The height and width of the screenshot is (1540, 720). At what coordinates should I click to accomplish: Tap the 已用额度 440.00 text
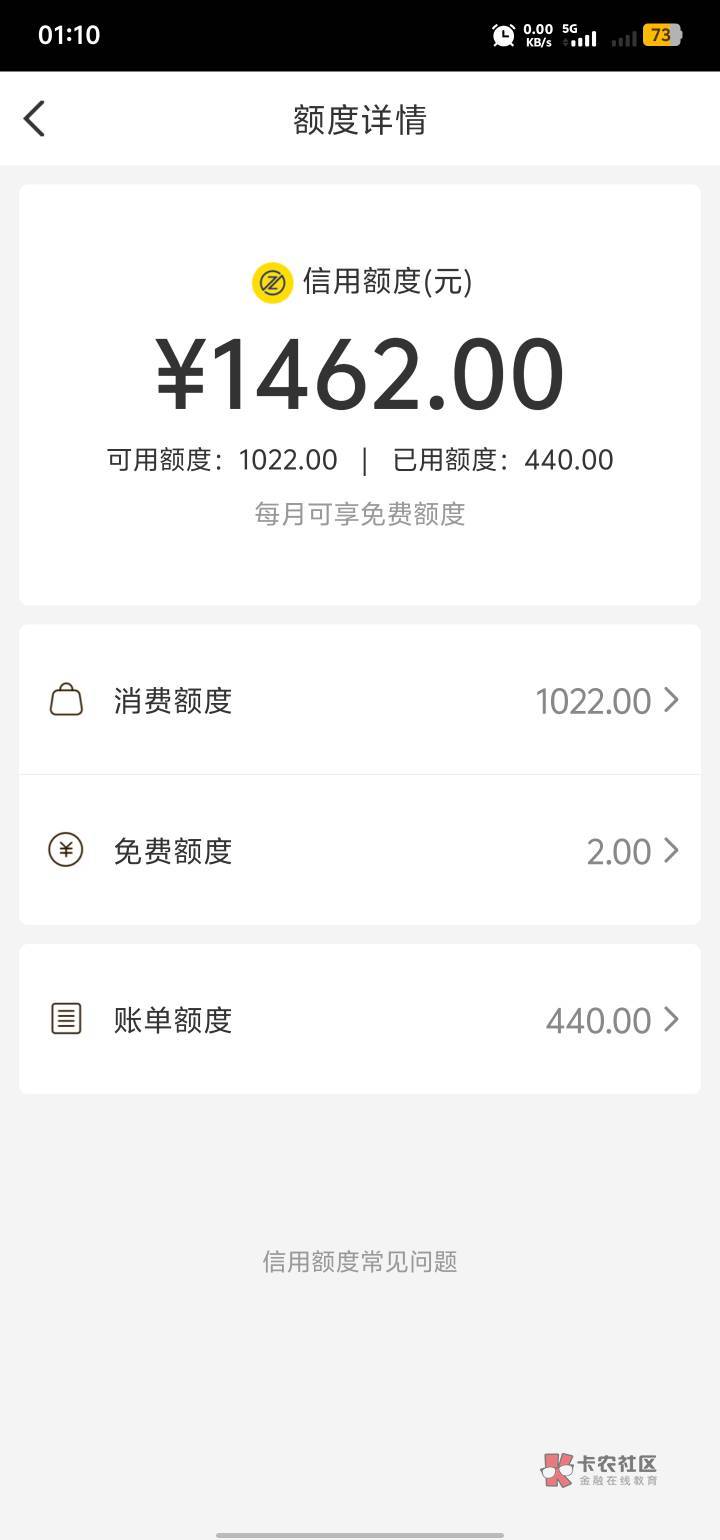click(503, 460)
